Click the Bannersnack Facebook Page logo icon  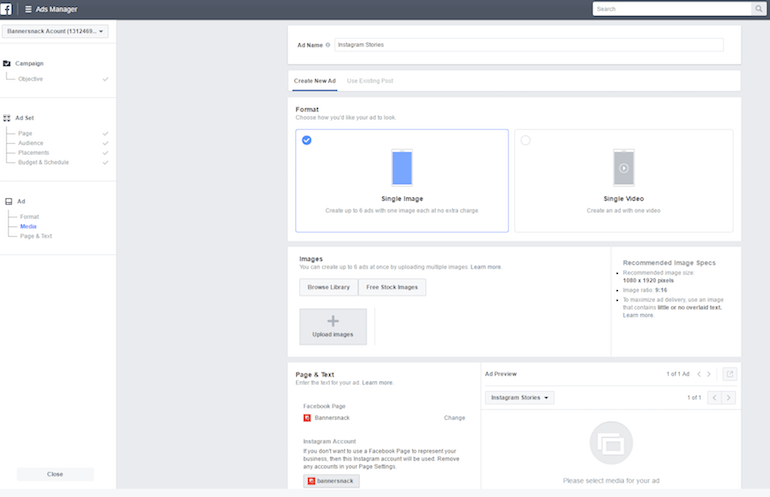point(307,418)
